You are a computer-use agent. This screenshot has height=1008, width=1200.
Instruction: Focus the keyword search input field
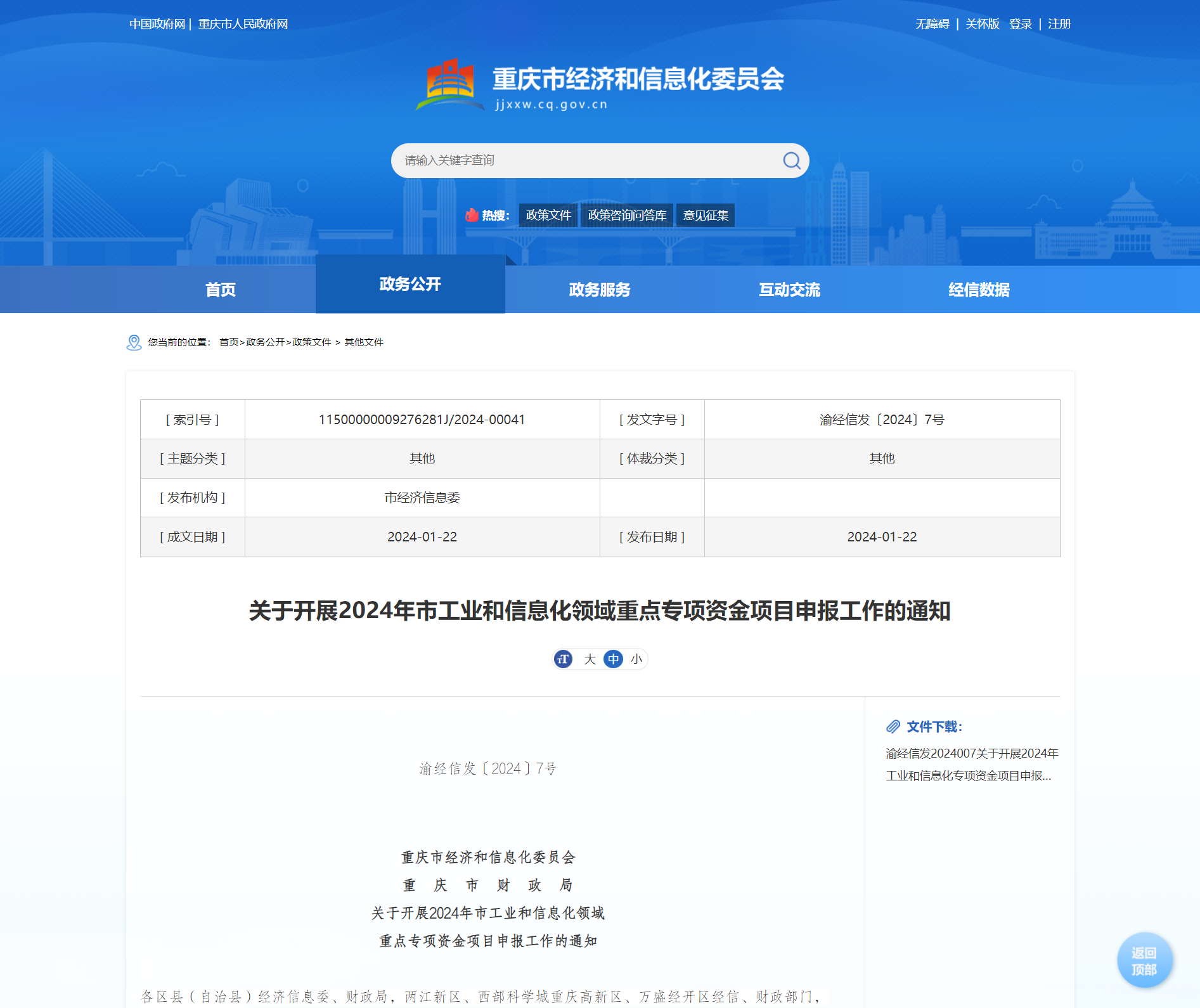click(583, 160)
